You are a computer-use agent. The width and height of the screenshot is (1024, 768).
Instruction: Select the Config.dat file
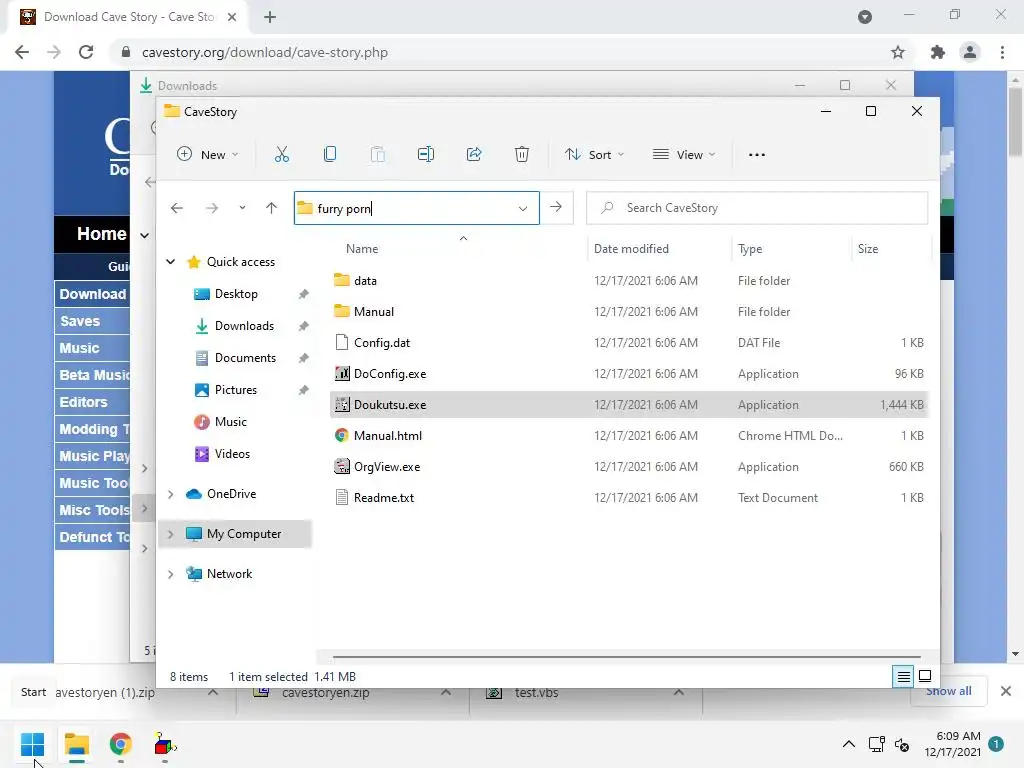click(628, 343)
